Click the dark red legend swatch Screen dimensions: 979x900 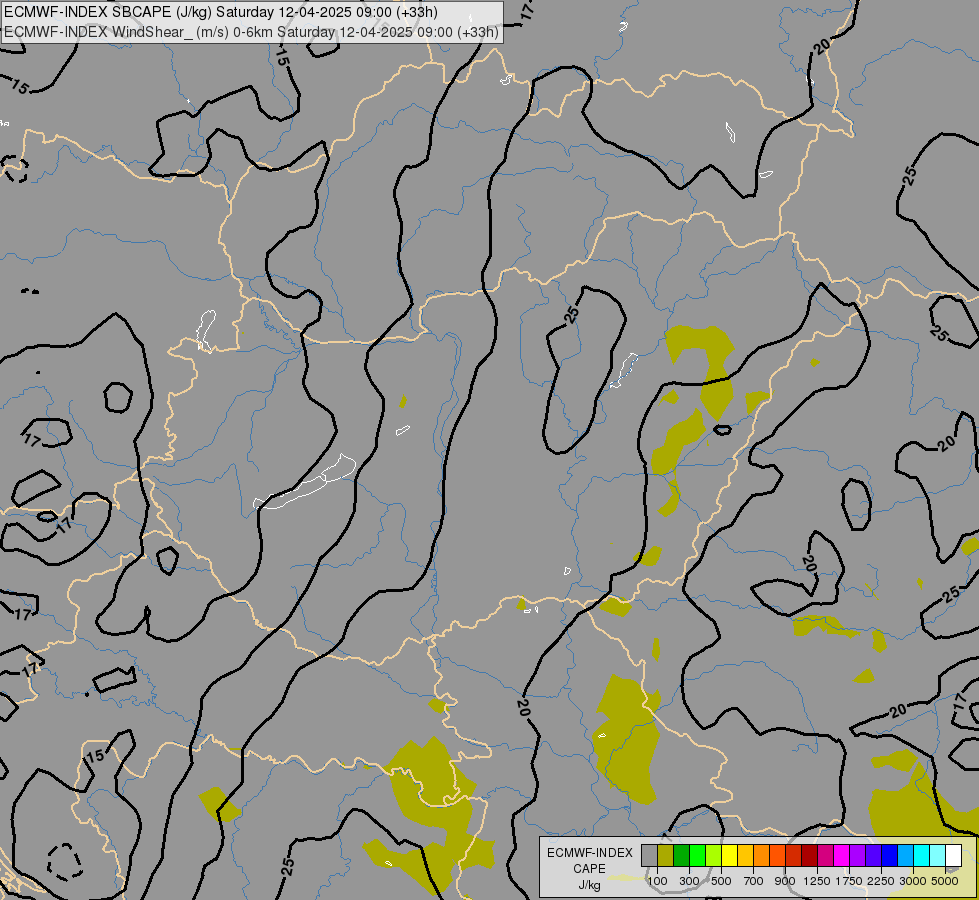tap(810, 856)
